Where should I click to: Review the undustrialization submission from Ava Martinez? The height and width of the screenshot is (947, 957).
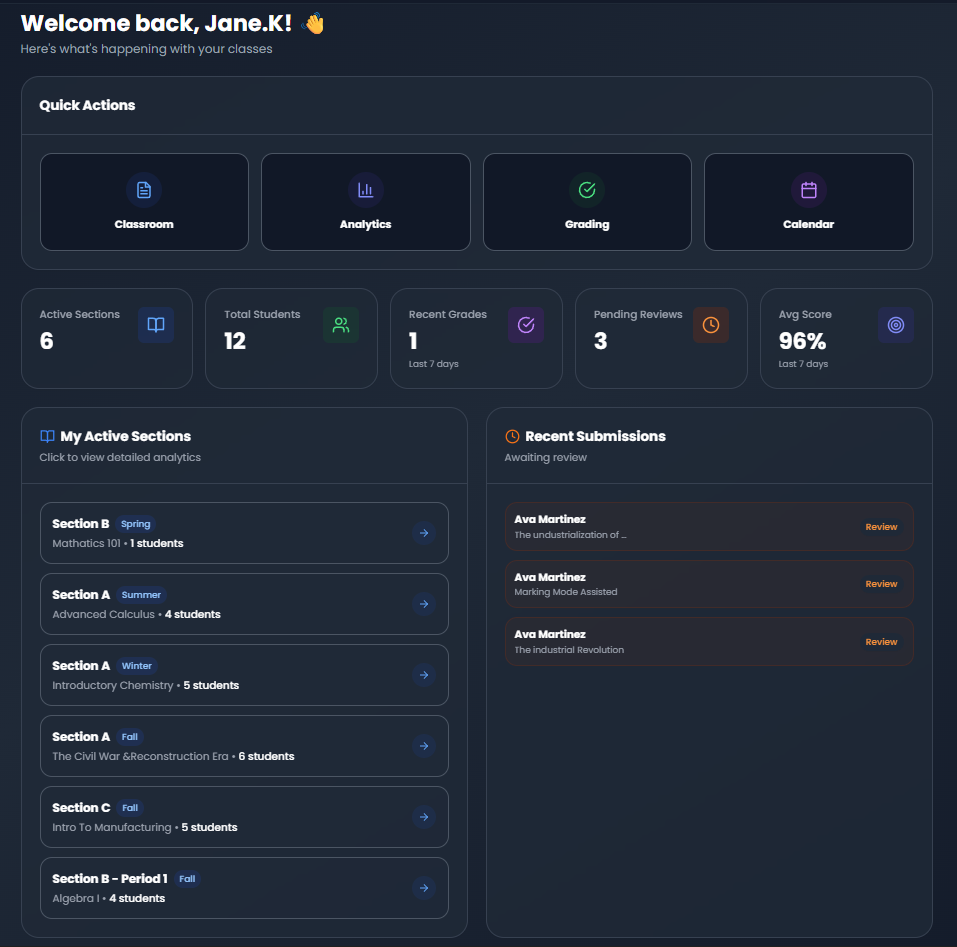coord(880,526)
